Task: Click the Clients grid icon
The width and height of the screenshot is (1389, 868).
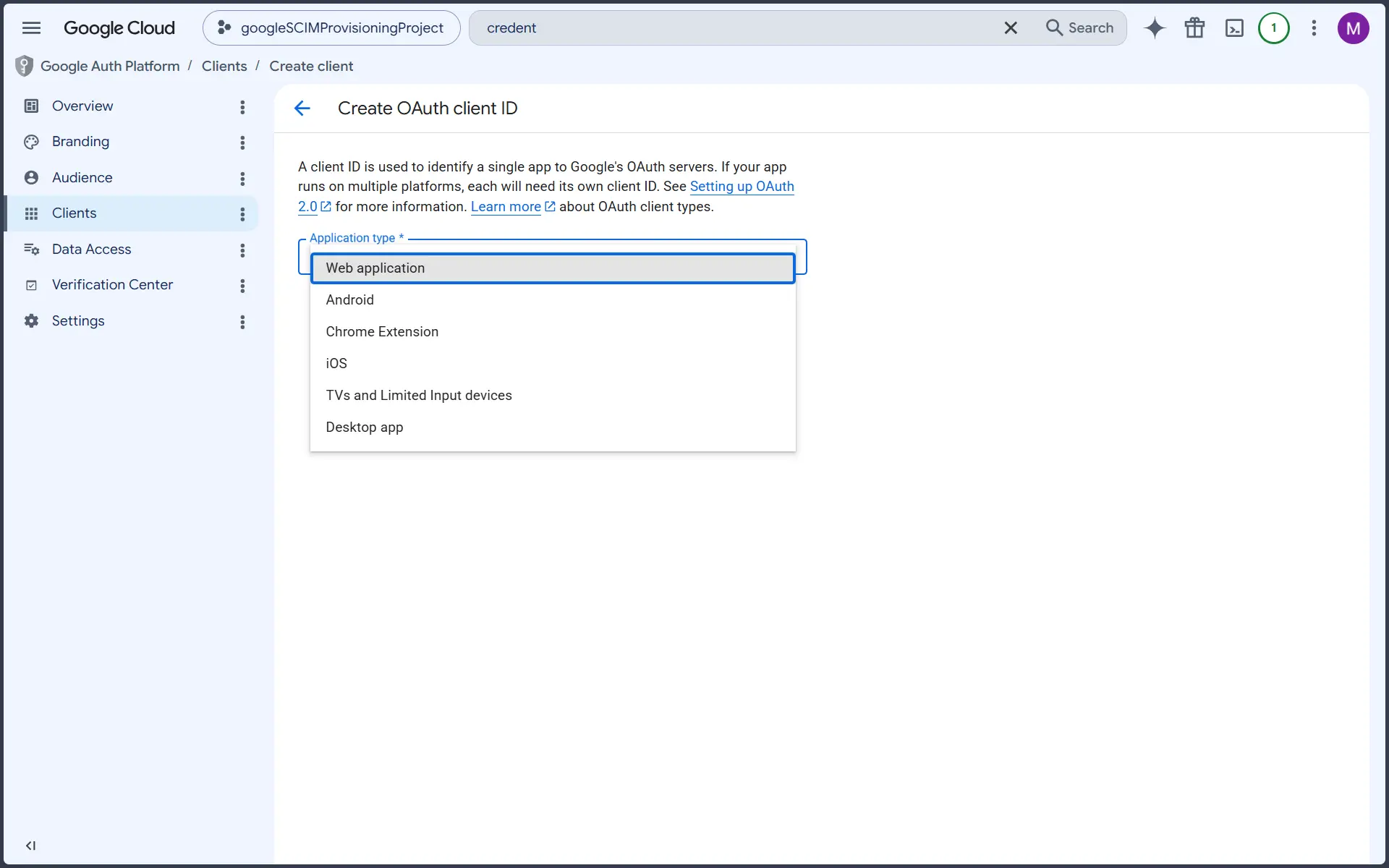Action: tap(31, 213)
